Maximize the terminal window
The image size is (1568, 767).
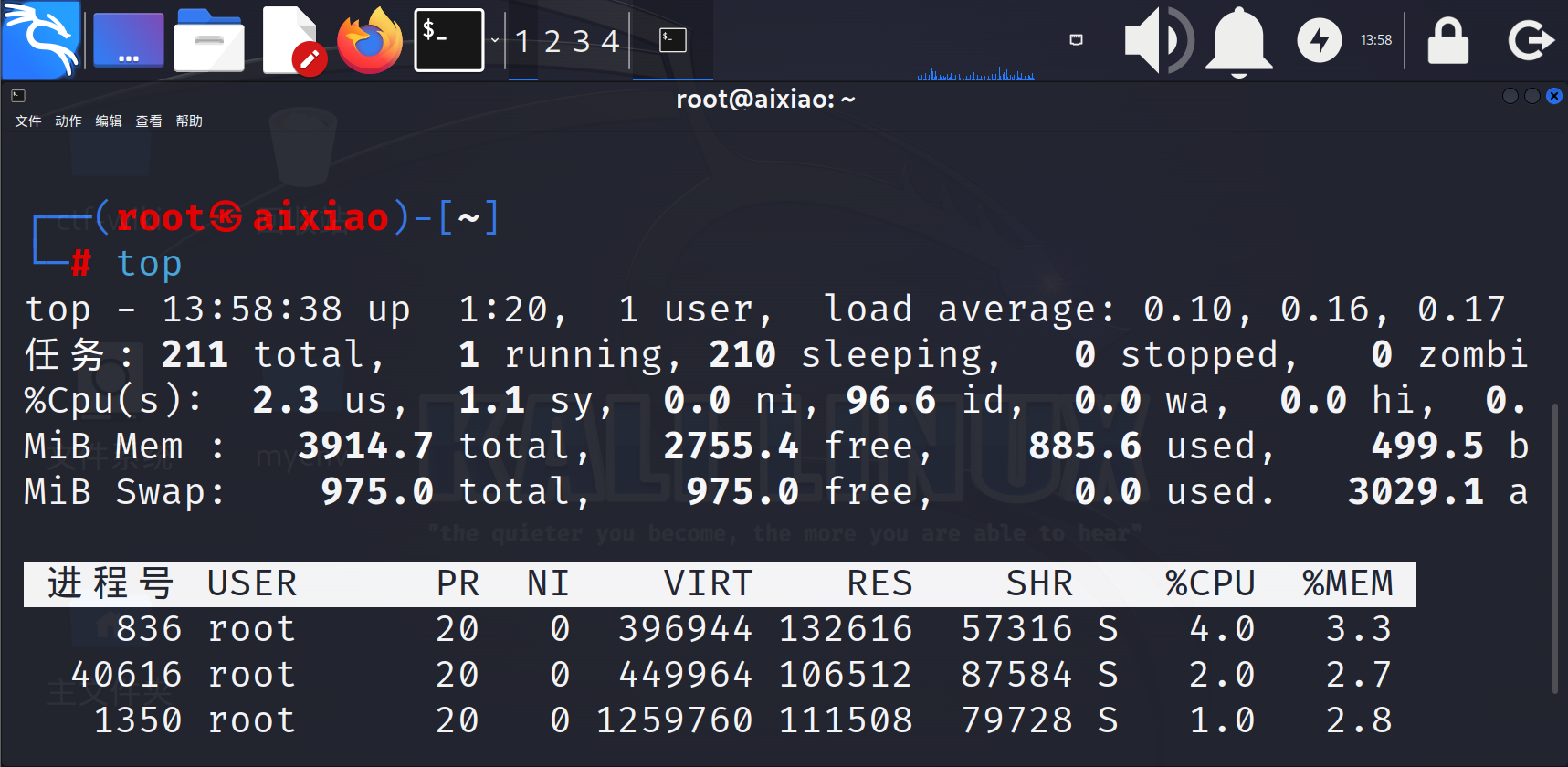pos(1532,96)
